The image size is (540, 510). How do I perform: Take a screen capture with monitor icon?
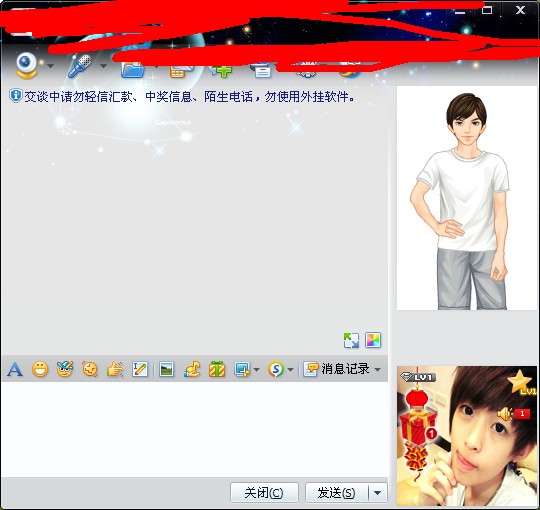[x=242, y=370]
